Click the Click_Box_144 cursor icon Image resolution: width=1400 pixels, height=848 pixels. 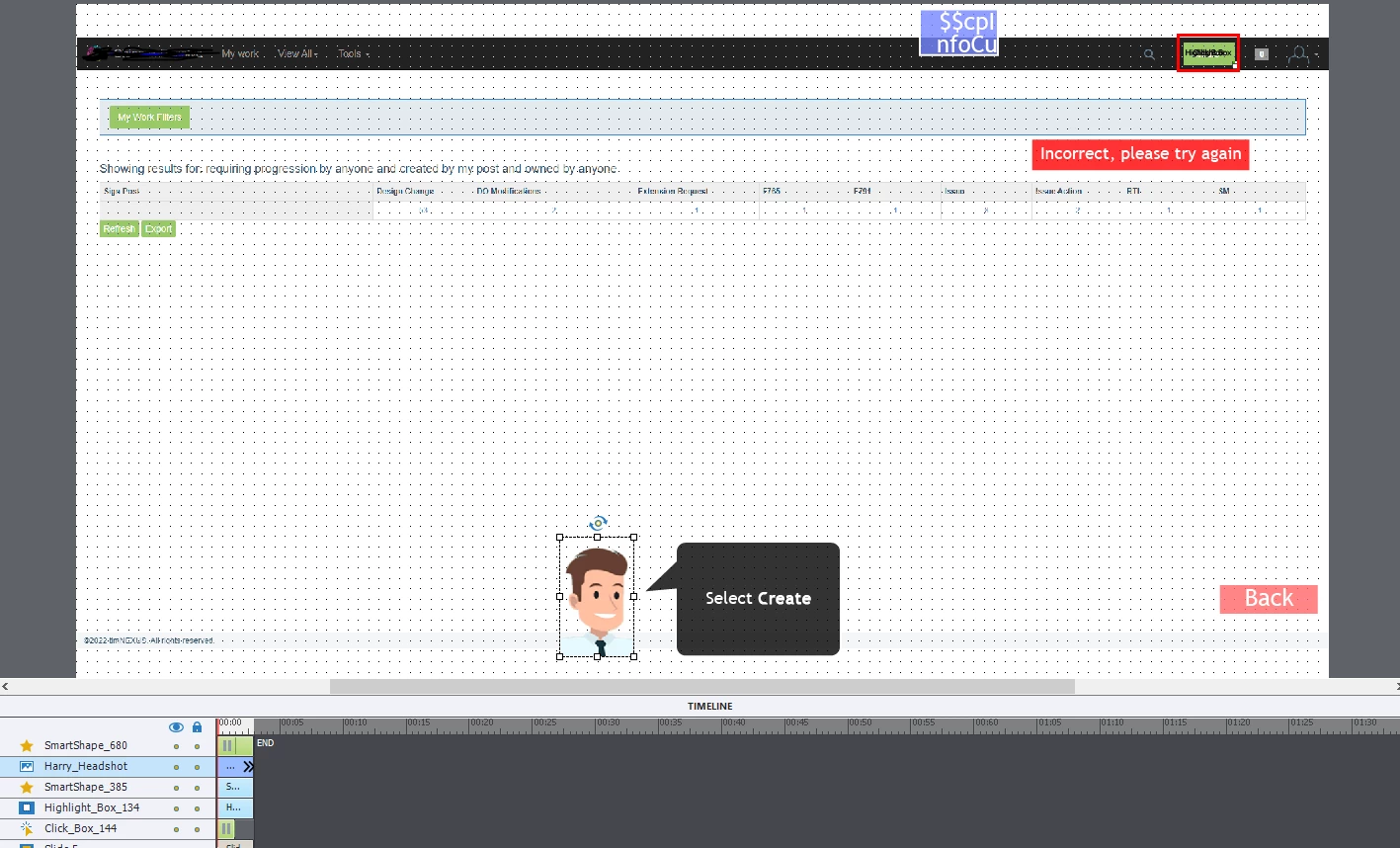[27, 828]
